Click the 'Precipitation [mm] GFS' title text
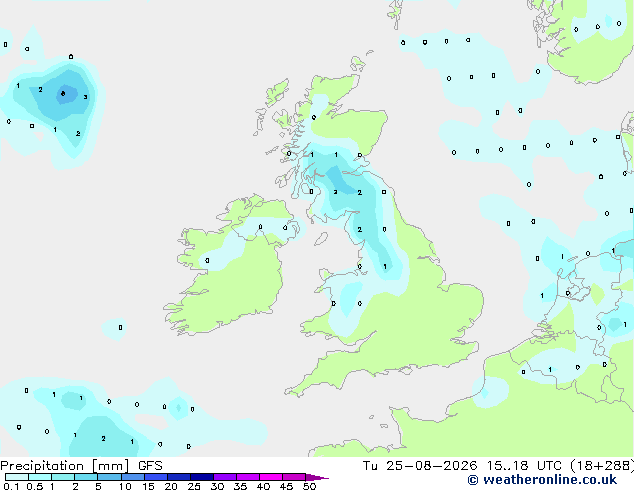 (81, 466)
